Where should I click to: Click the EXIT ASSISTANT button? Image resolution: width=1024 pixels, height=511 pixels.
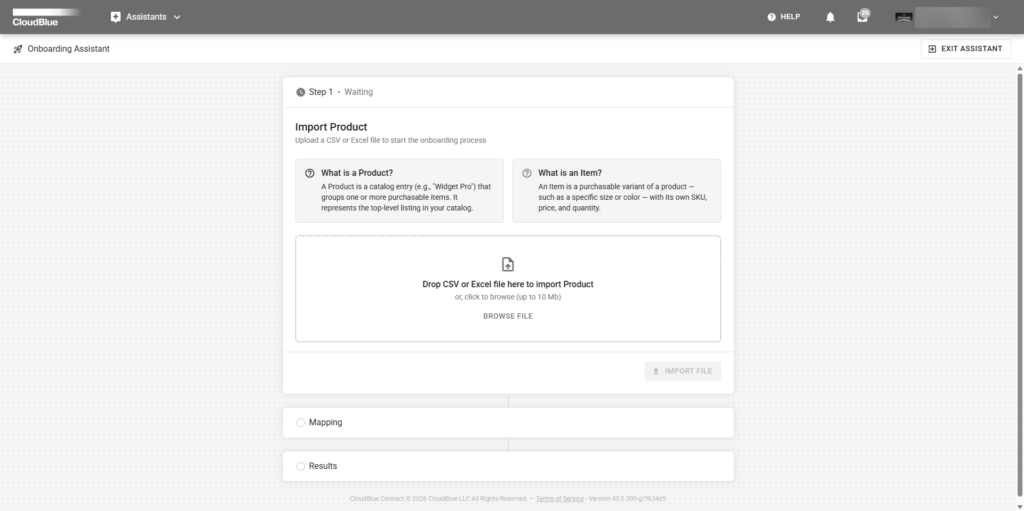point(966,49)
